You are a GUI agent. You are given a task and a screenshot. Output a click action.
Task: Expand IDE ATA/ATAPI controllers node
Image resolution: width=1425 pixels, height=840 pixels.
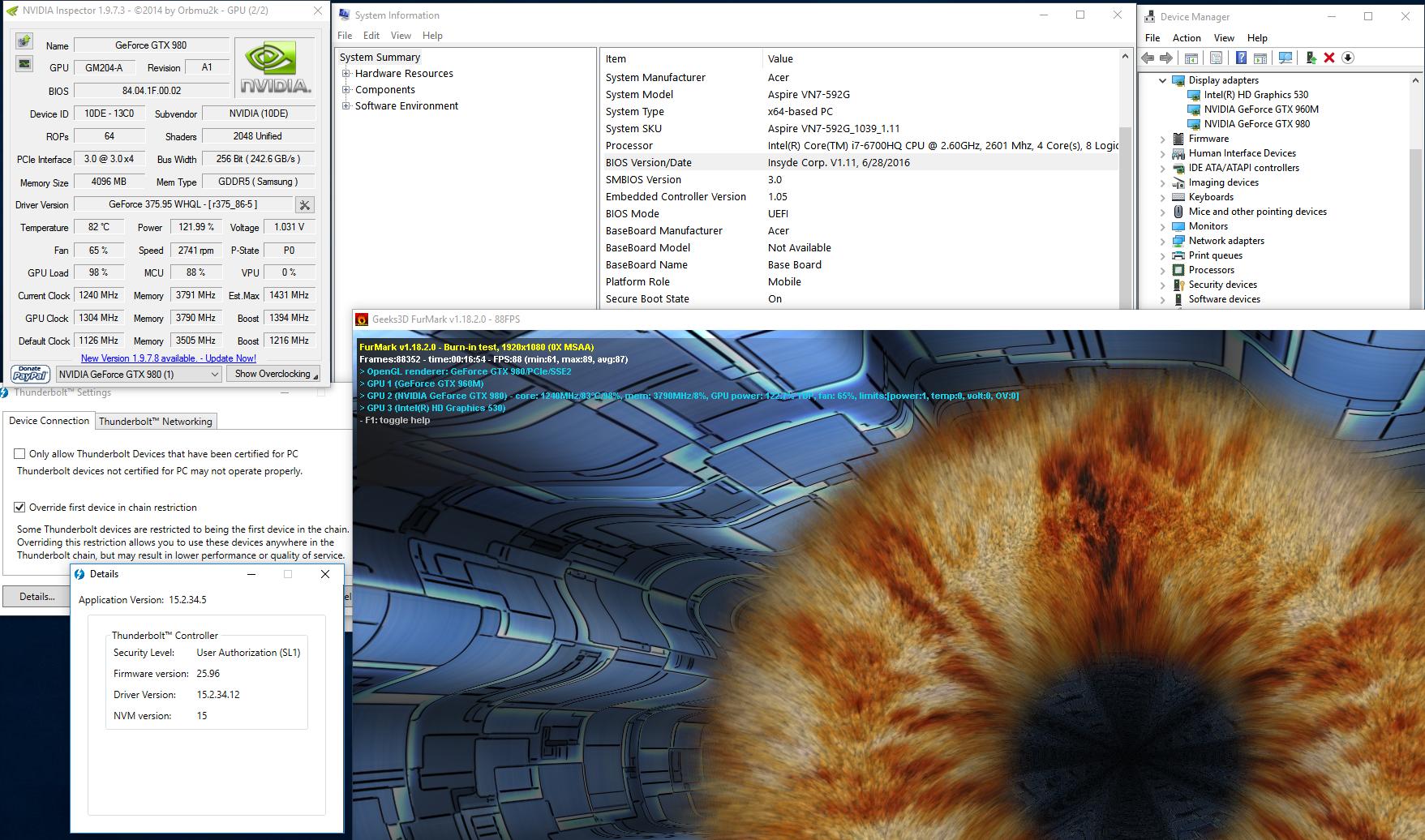click(1162, 168)
